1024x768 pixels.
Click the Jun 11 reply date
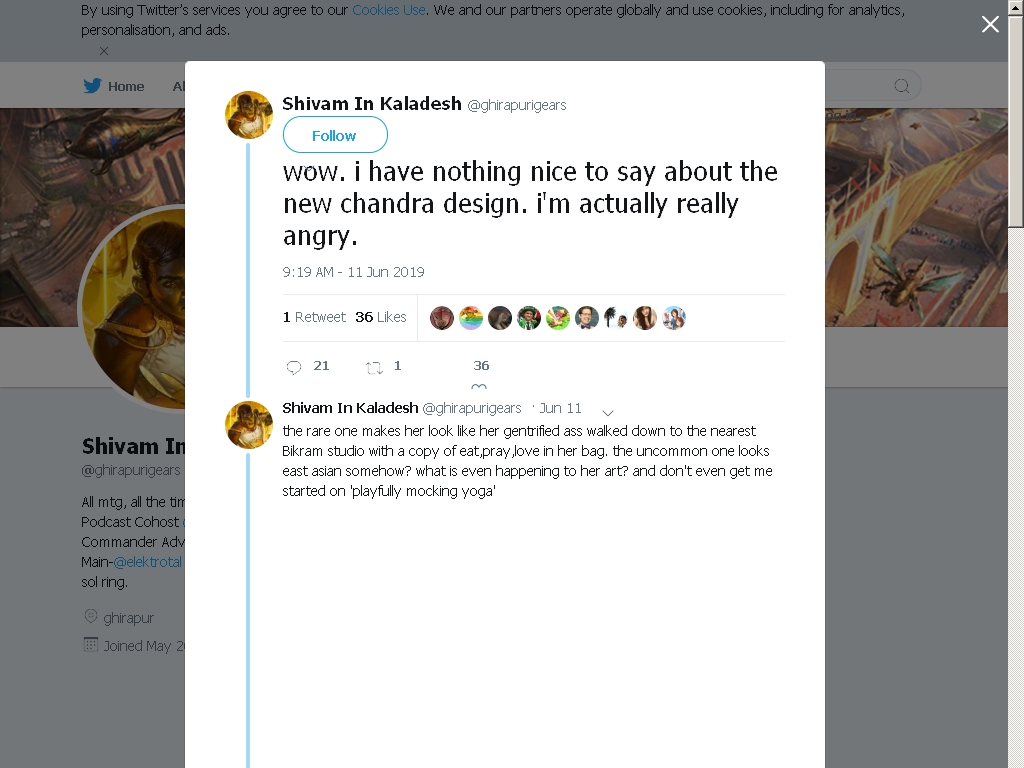click(x=560, y=408)
